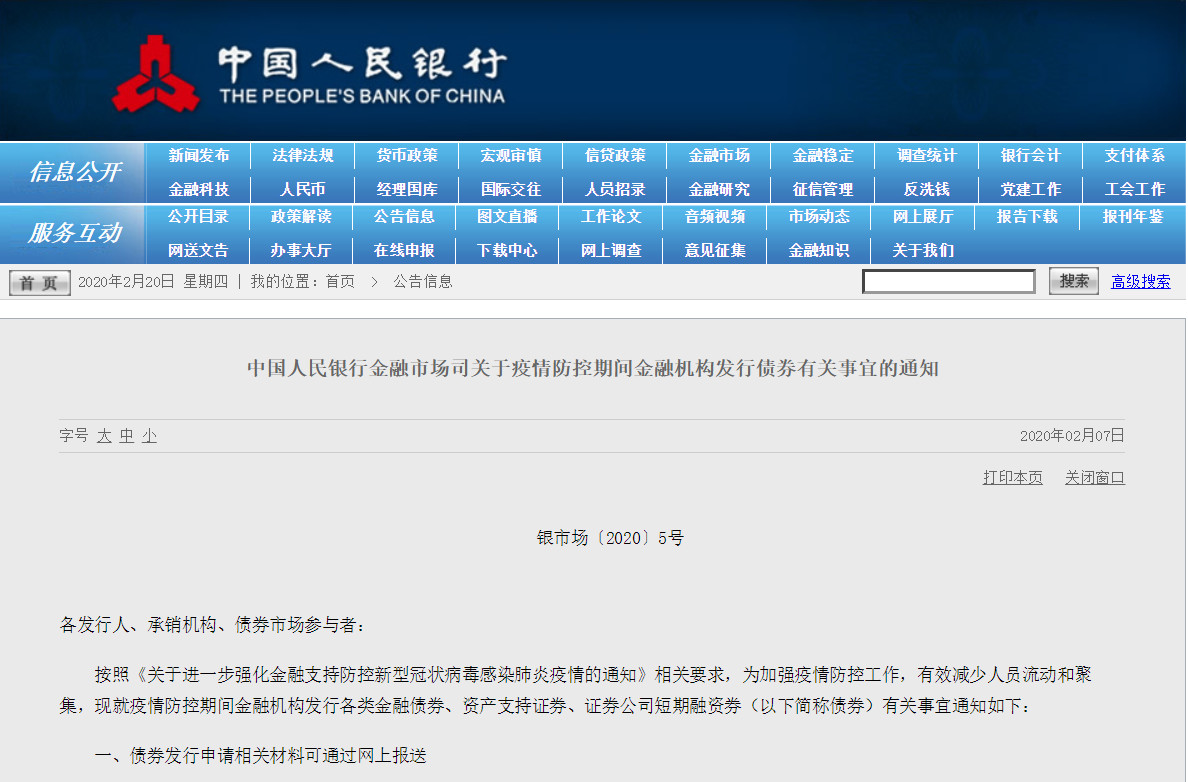Screen dimensions: 1188x782
Task: Select large font size 大
Action: point(104,436)
